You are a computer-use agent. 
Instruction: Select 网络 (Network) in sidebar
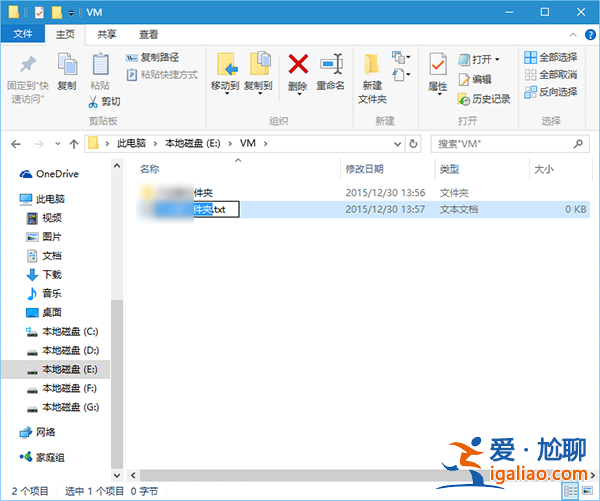(38, 432)
